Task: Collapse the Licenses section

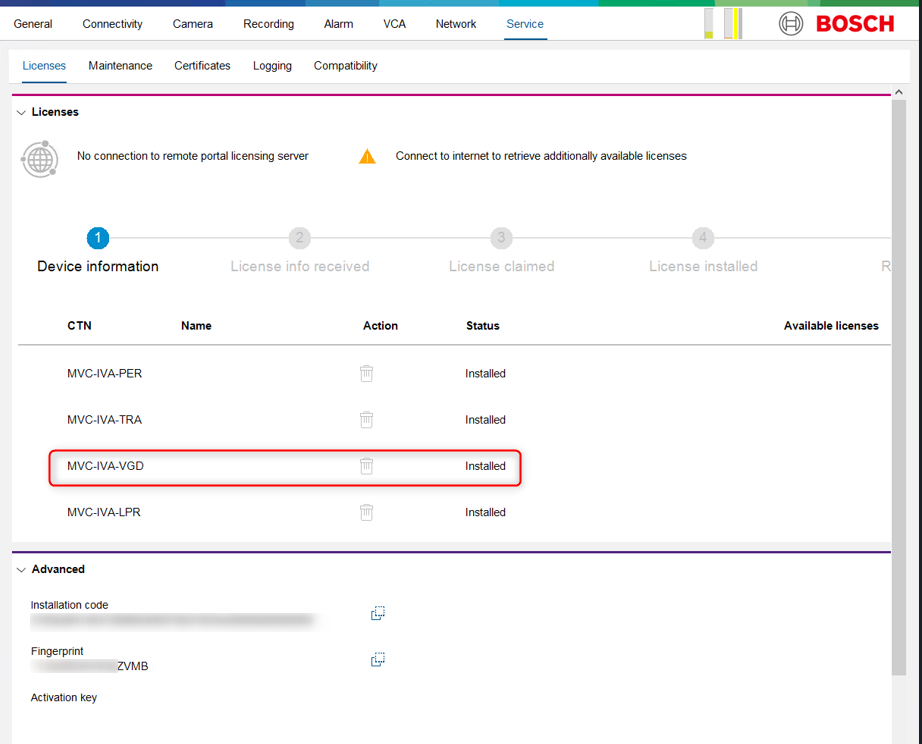Action: pyautogui.click(x=22, y=113)
